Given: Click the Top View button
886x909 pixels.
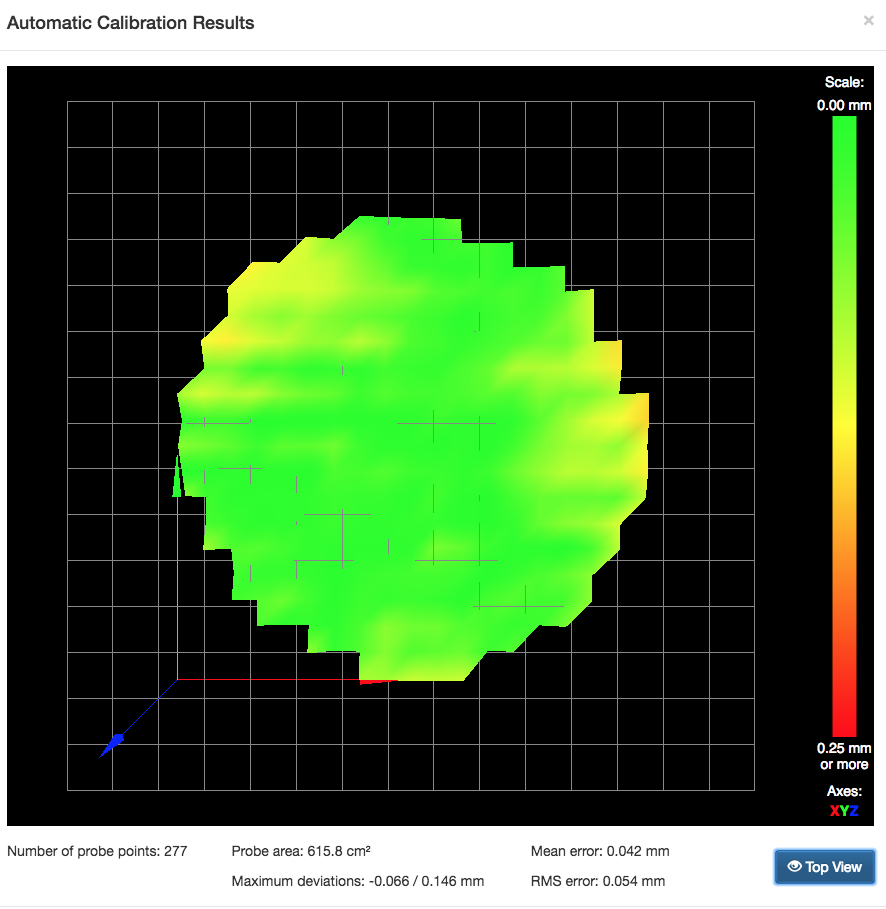Looking at the screenshot, I should pos(825,867).
